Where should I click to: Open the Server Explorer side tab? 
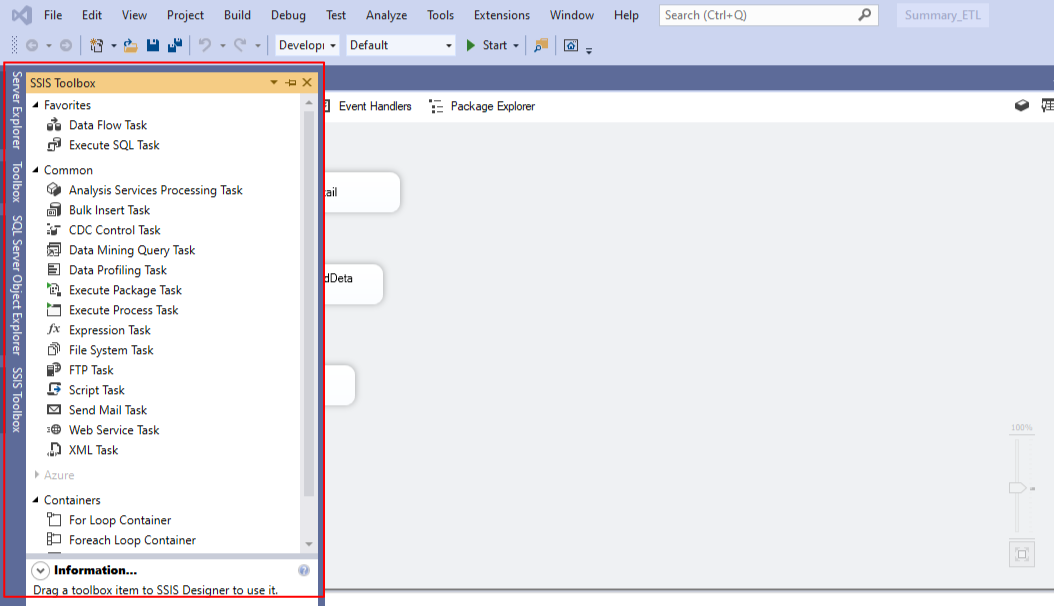pos(17,110)
